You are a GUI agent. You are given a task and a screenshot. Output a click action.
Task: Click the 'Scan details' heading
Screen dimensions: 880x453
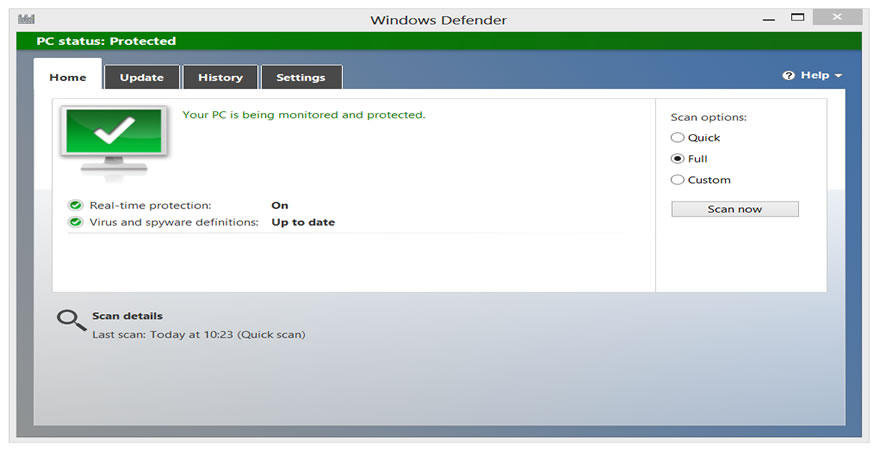coord(127,316)
